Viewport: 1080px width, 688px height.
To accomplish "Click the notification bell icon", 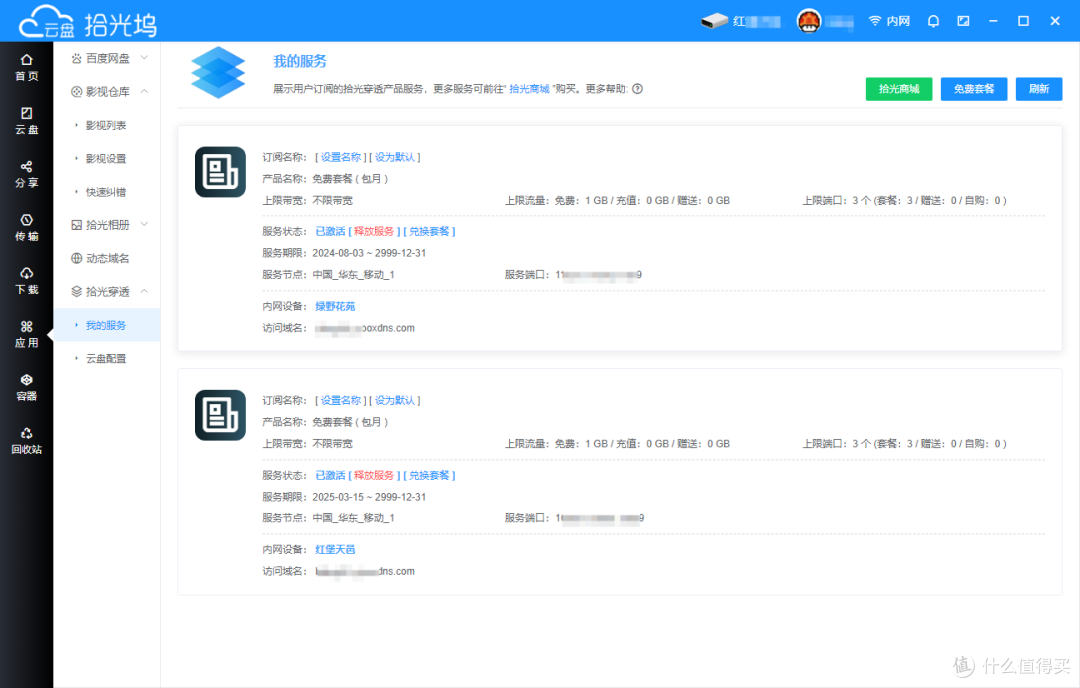I will [933, 21].
